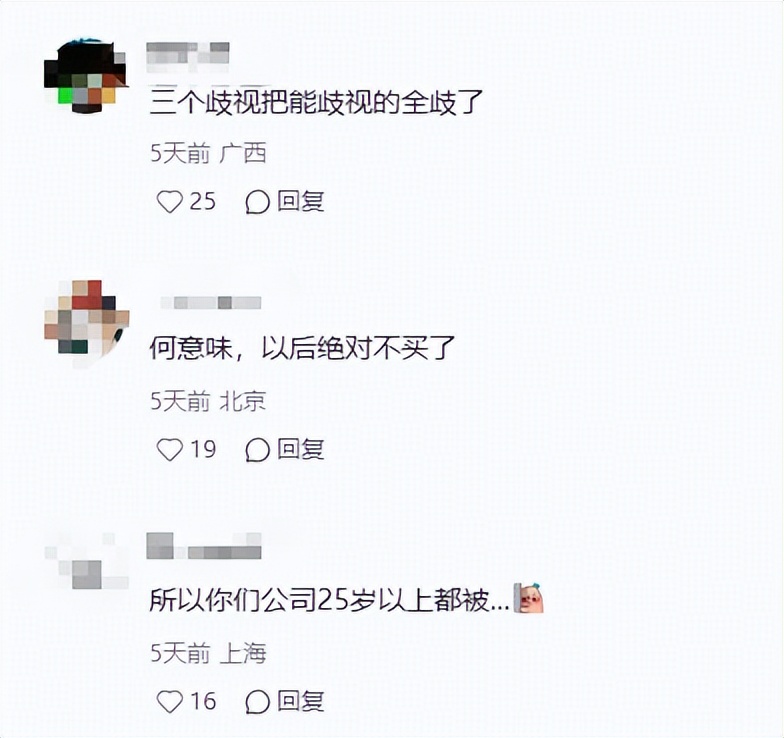Open the second commenter's avatar

[x=86, y=321]
